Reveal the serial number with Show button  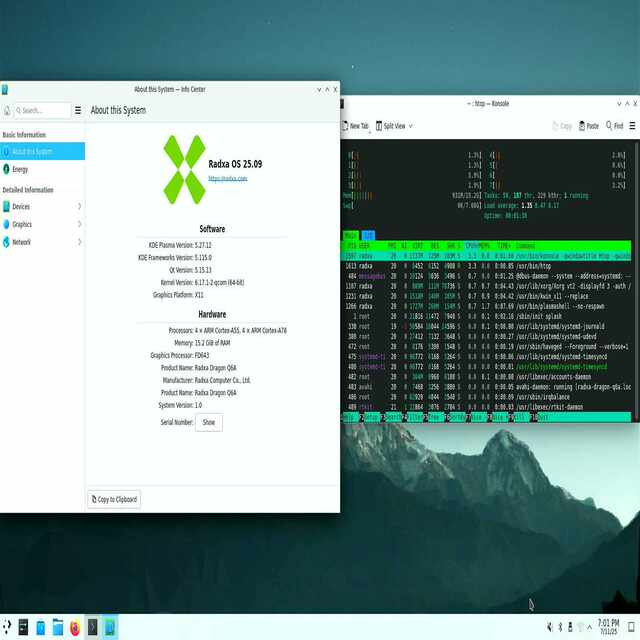click(x=209, y=422)
